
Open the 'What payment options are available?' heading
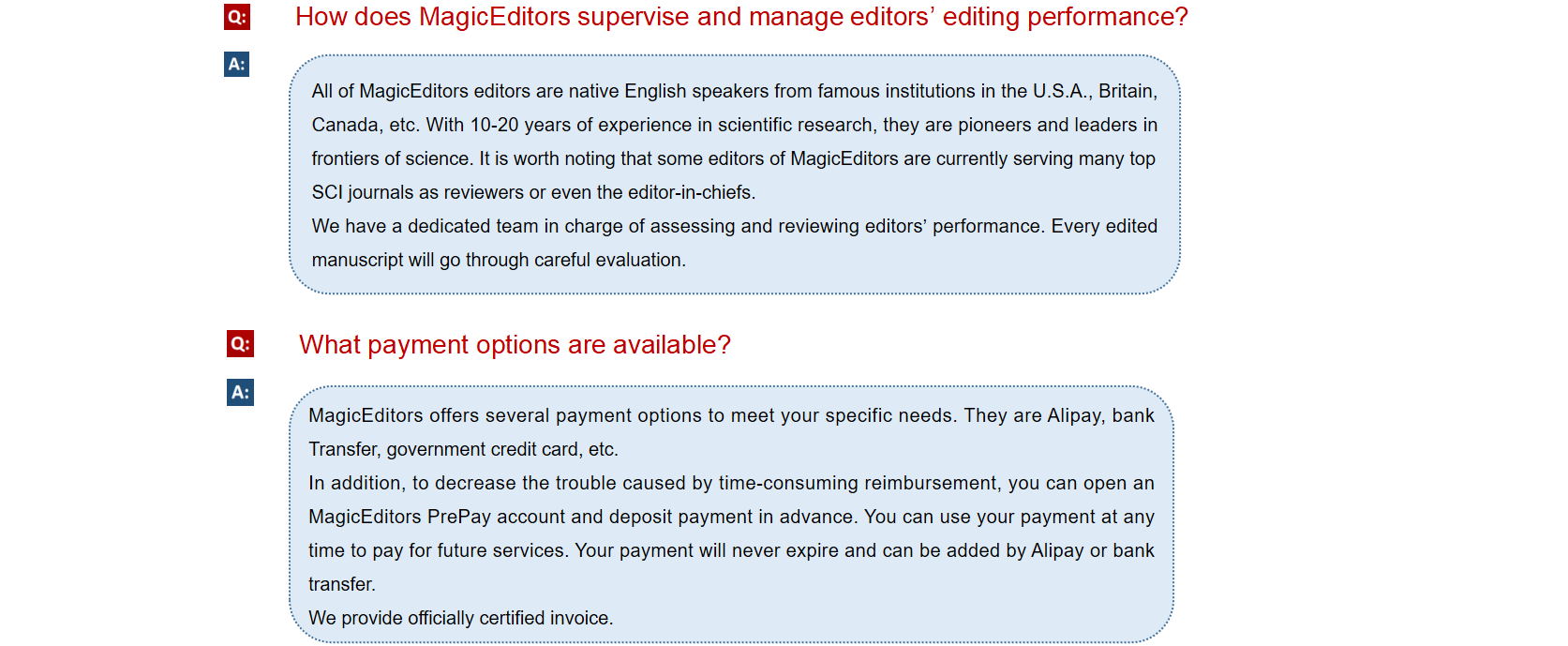[515, 345]
